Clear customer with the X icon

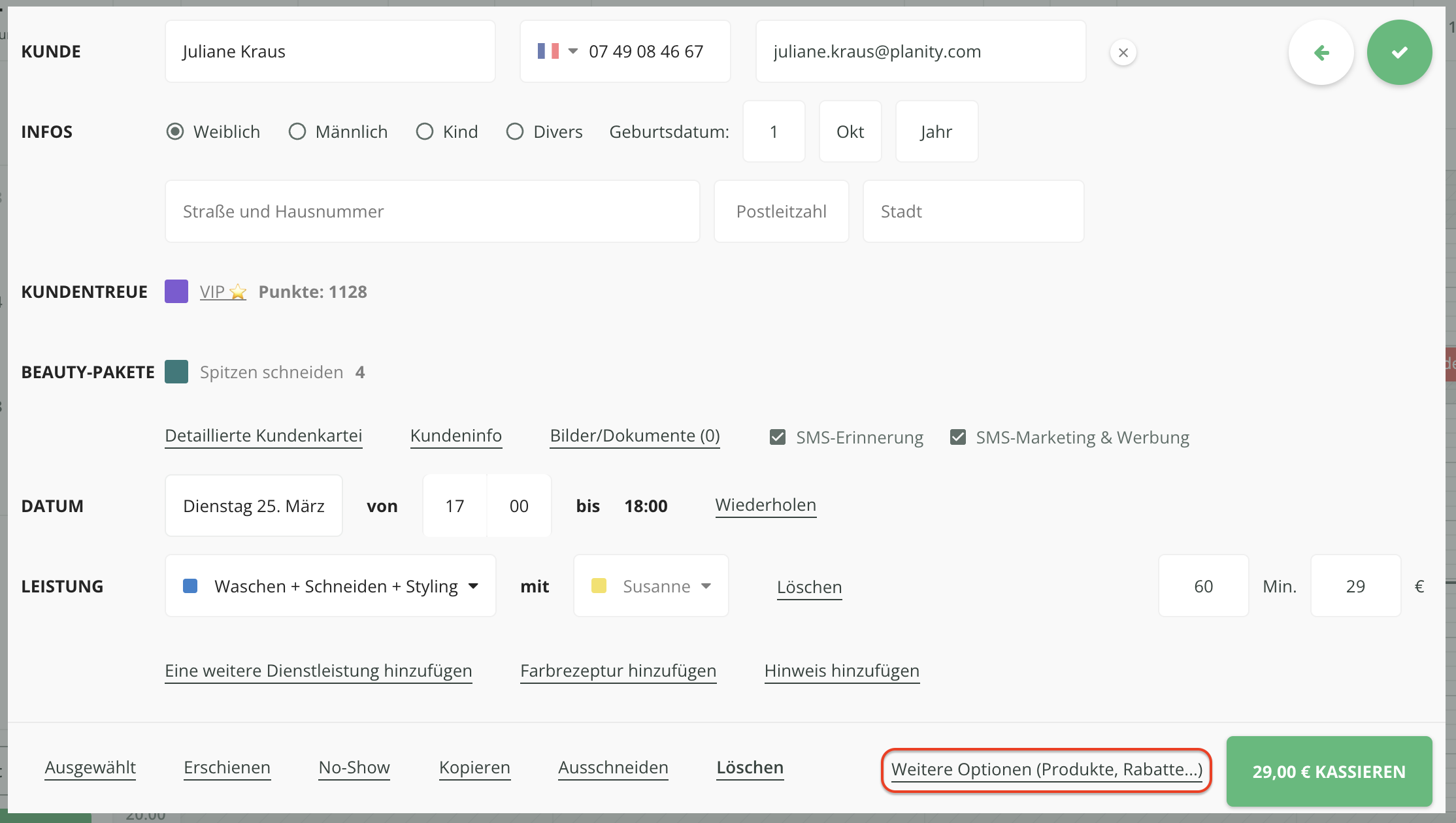tap(1123, 52)
